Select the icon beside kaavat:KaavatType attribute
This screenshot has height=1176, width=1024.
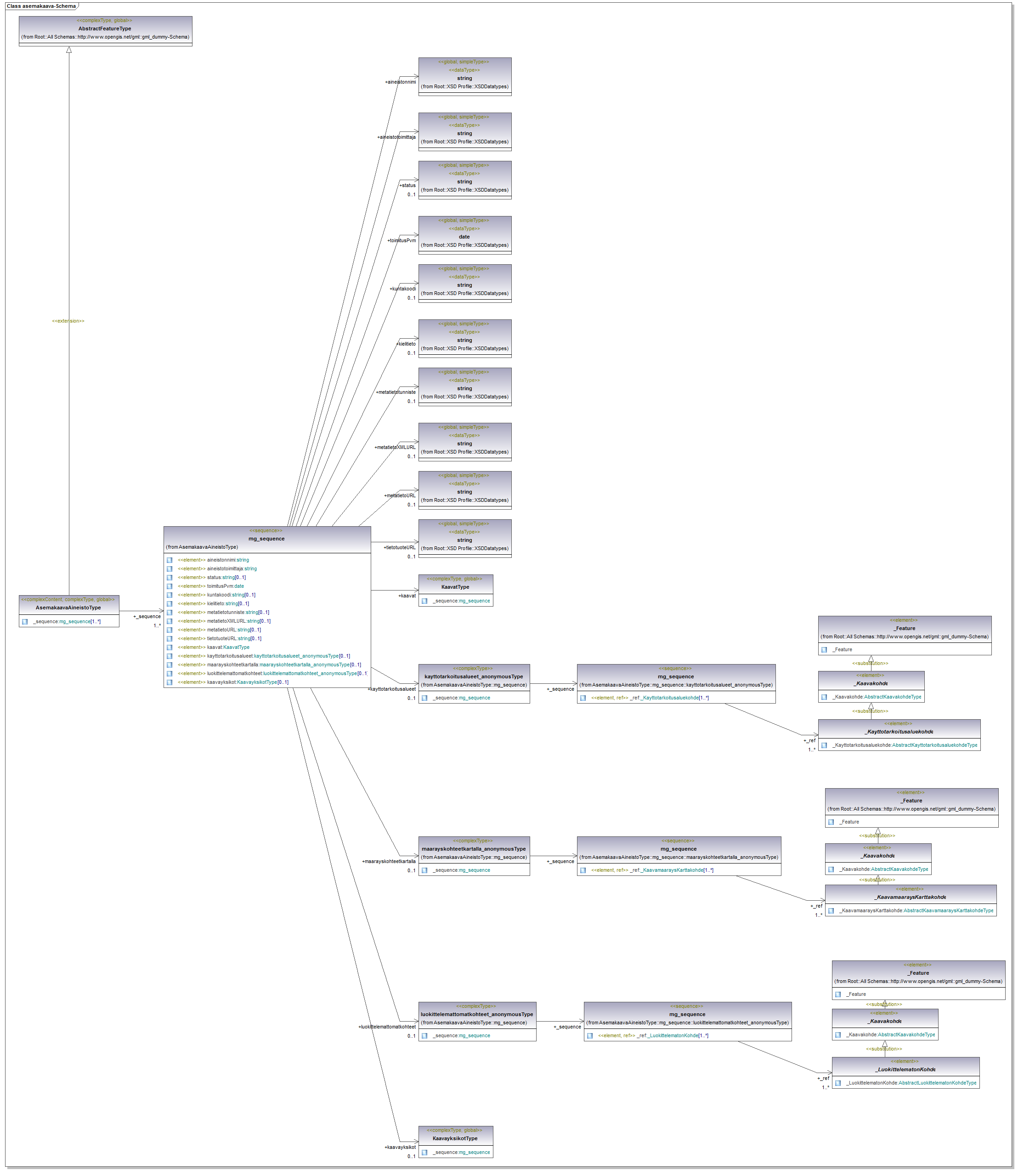point(169,648)
